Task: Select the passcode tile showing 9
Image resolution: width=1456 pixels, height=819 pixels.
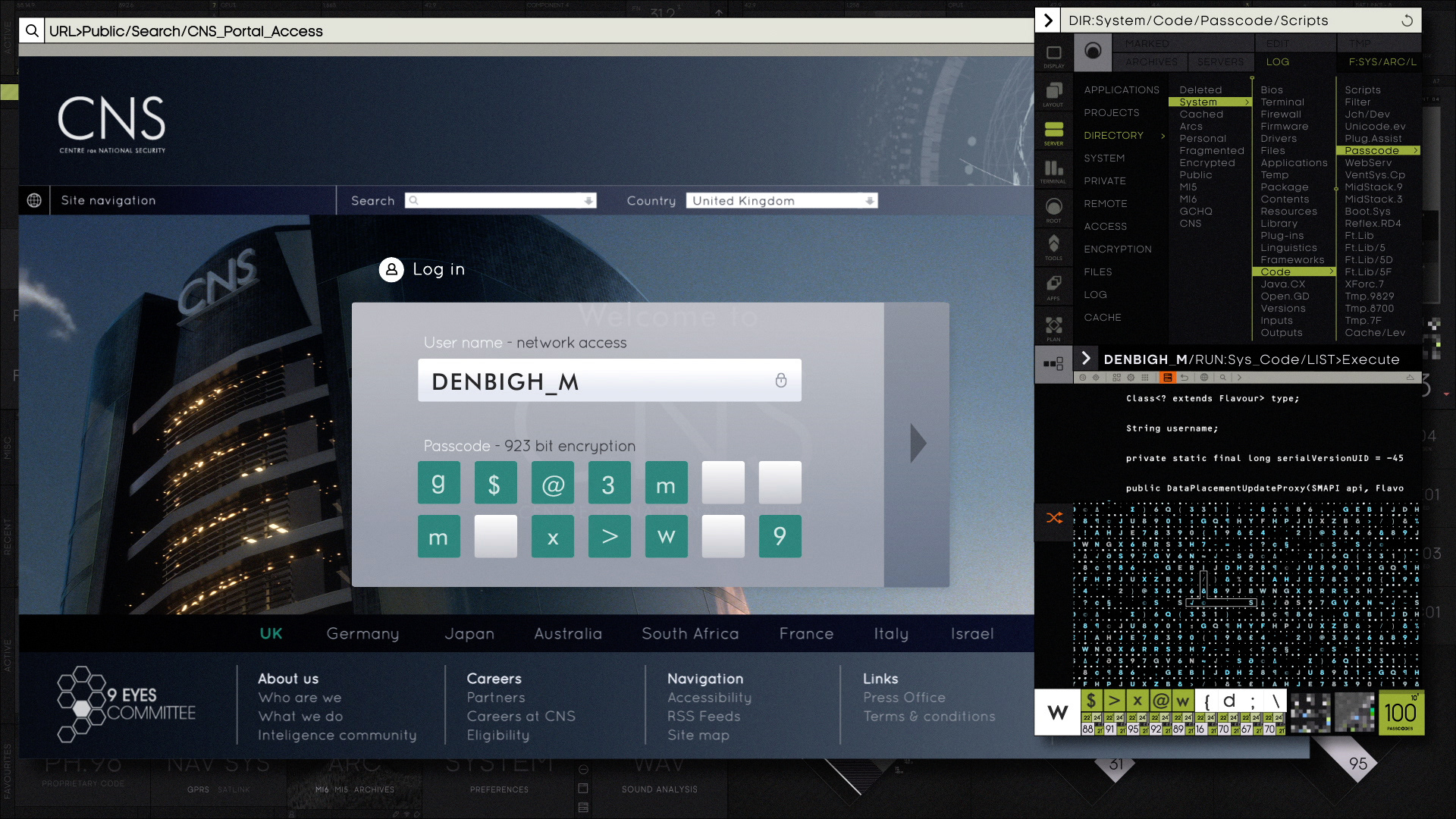Action: coord(780,537)
